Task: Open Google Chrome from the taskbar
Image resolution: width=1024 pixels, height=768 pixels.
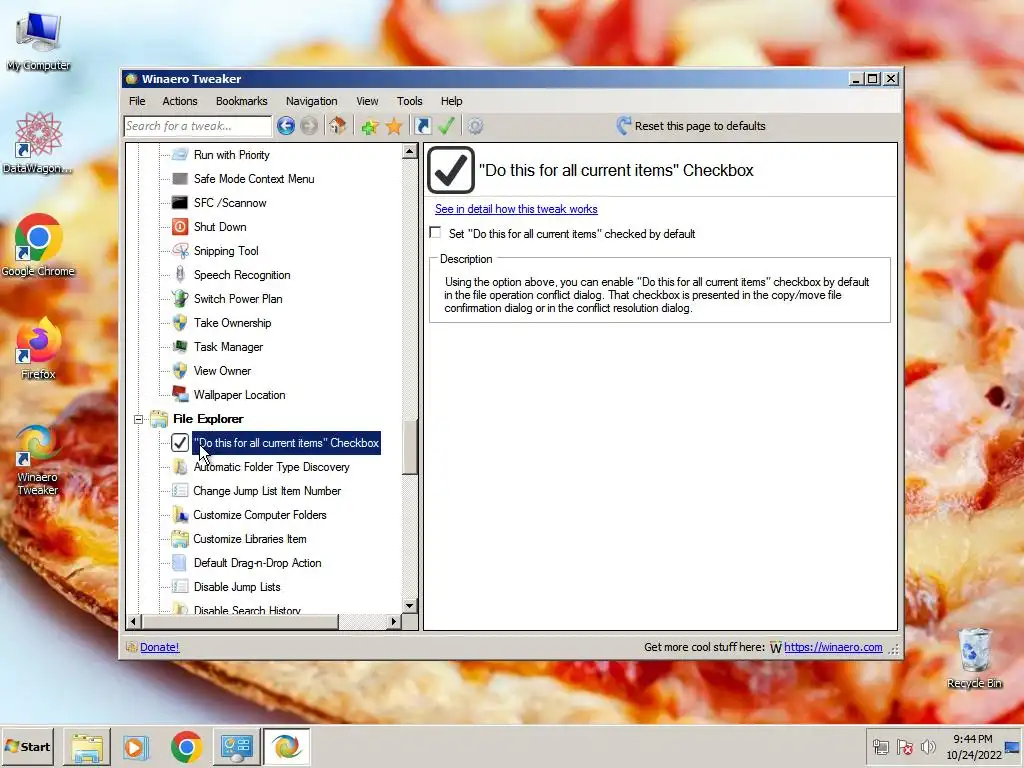Action: click(187, 746)
